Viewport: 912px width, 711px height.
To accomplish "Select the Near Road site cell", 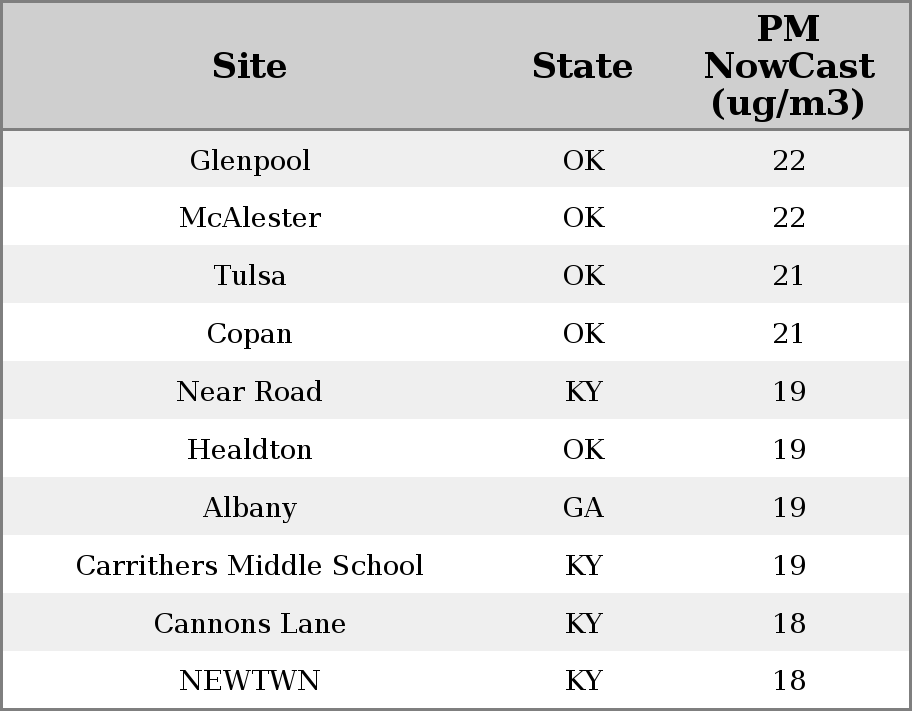I will 250,391.
